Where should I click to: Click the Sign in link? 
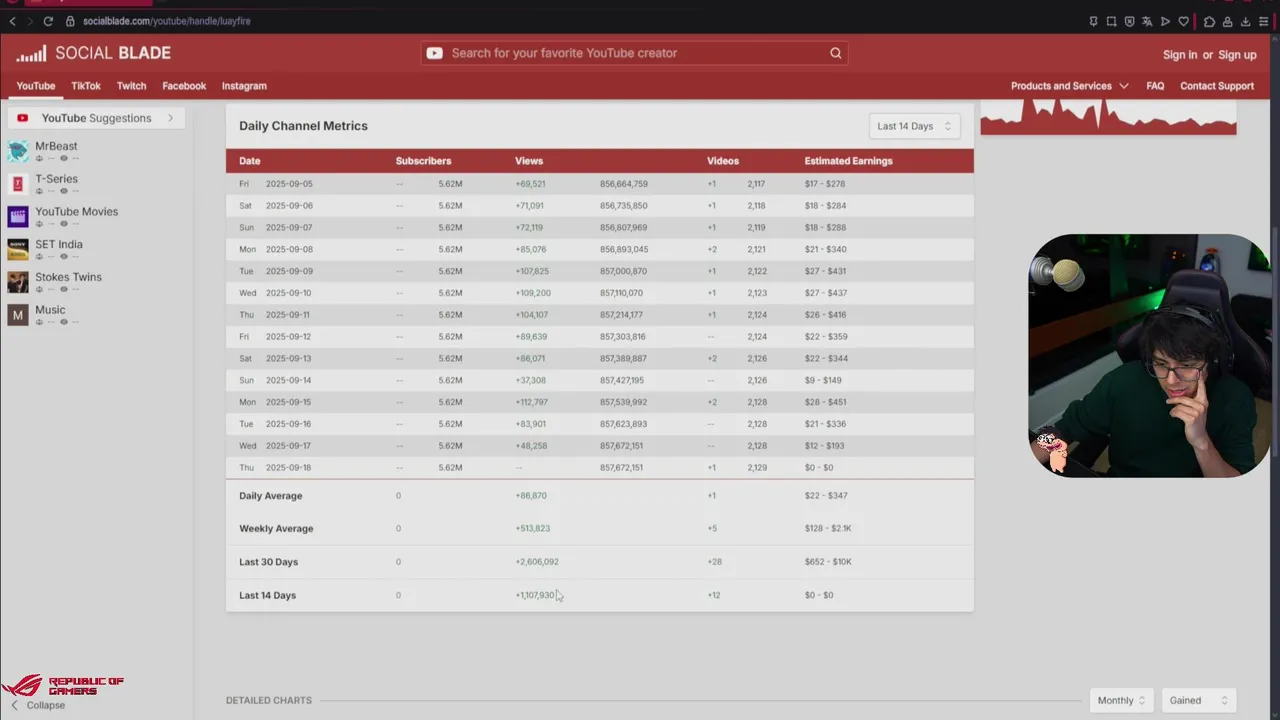pyautogui.click(x=1180, y=55)
